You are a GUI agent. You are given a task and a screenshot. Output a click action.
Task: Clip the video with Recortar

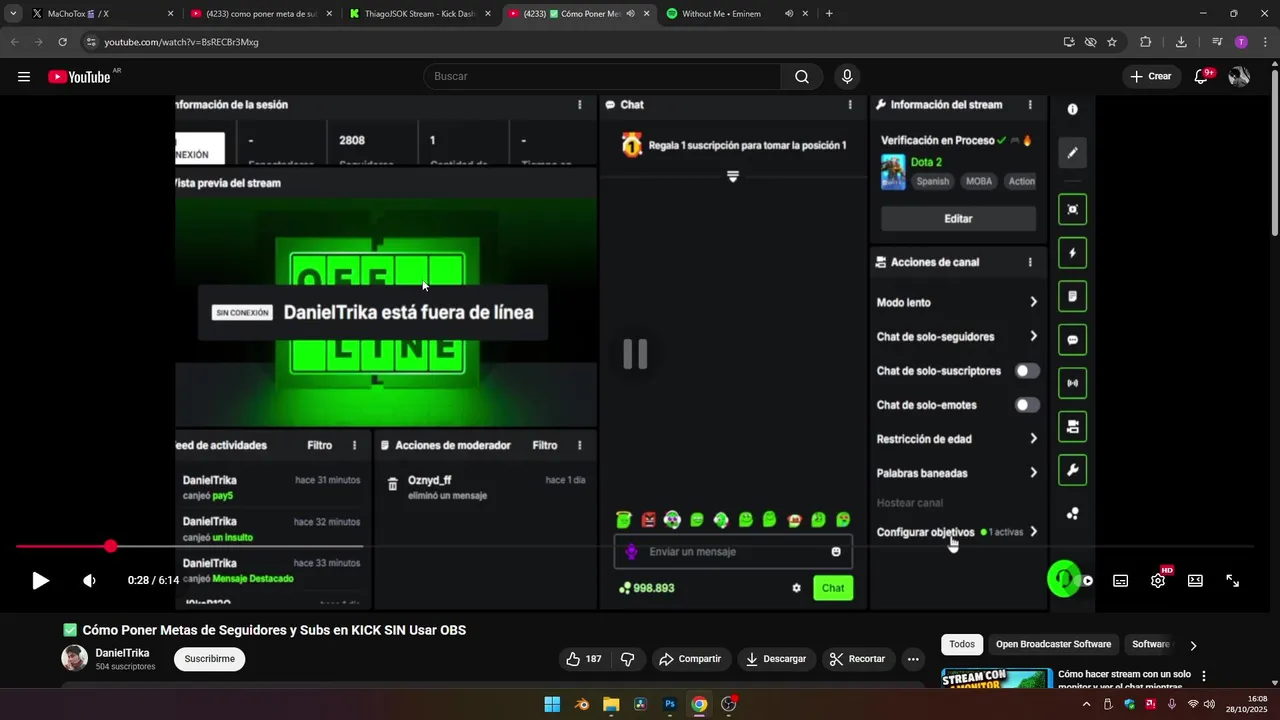pos(858,659)
